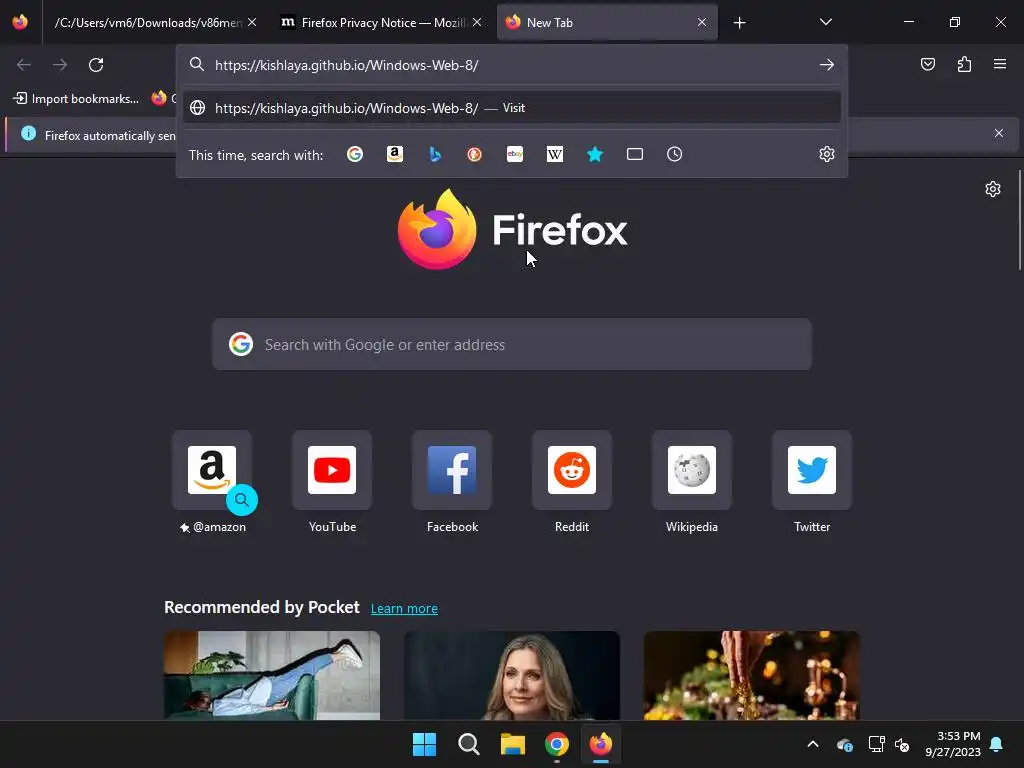Click the Firefox taskbar icon

[601, 744]
